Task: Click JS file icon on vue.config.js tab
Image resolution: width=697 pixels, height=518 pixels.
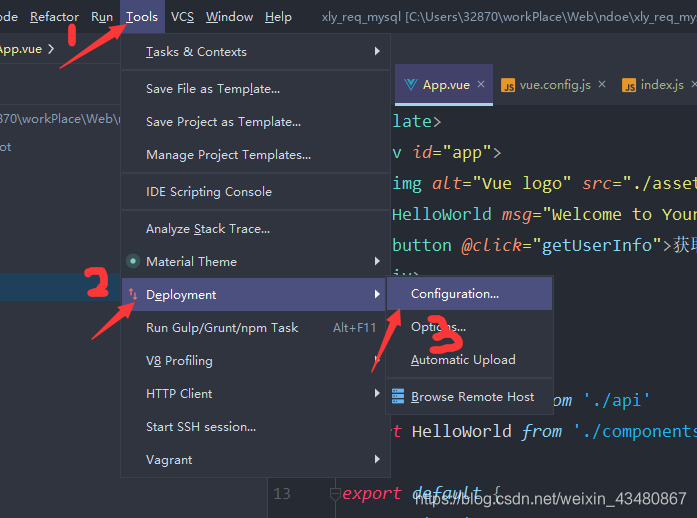Action: 508,85
